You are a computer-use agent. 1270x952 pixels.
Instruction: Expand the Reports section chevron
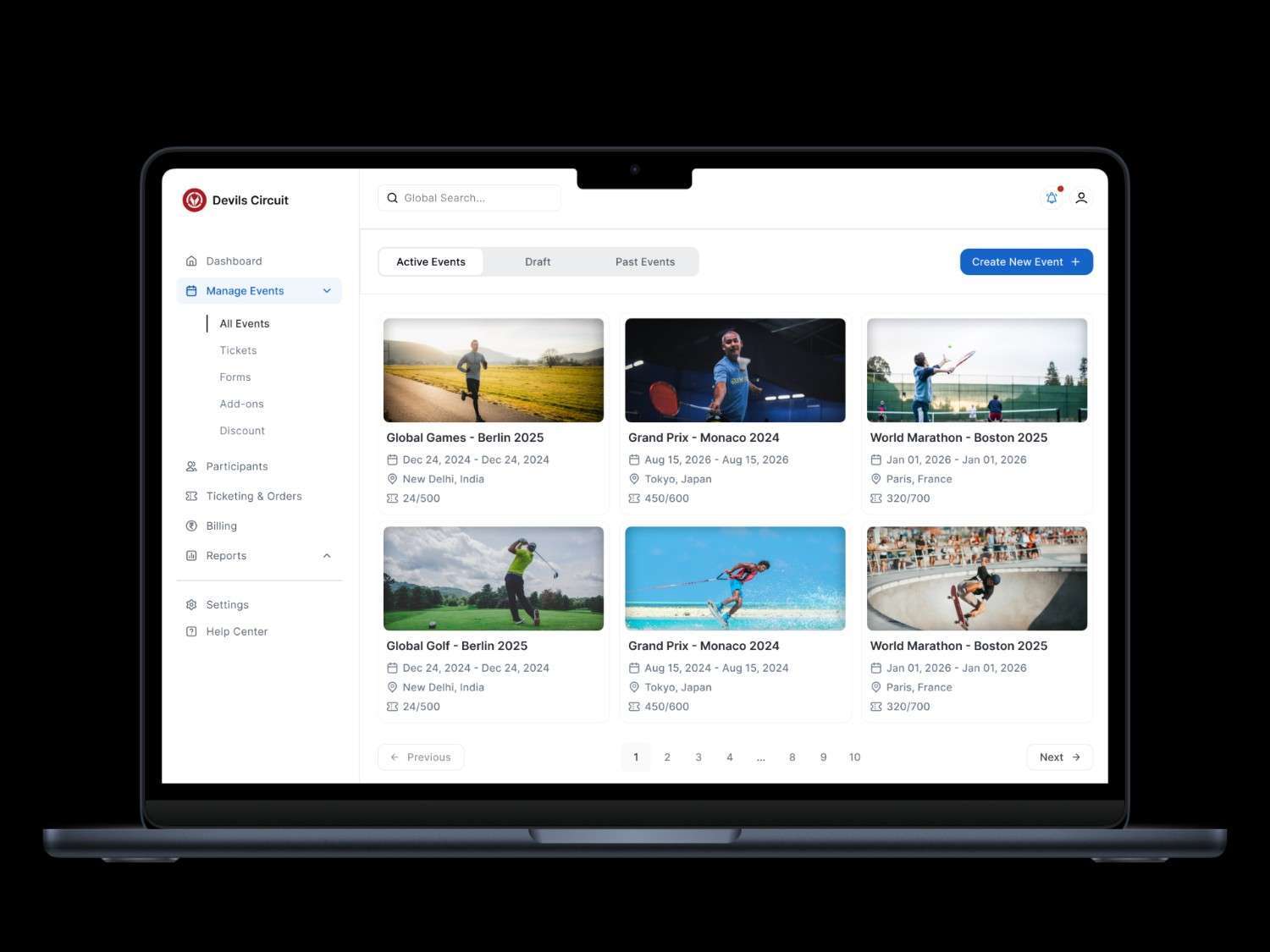point(327,555)
